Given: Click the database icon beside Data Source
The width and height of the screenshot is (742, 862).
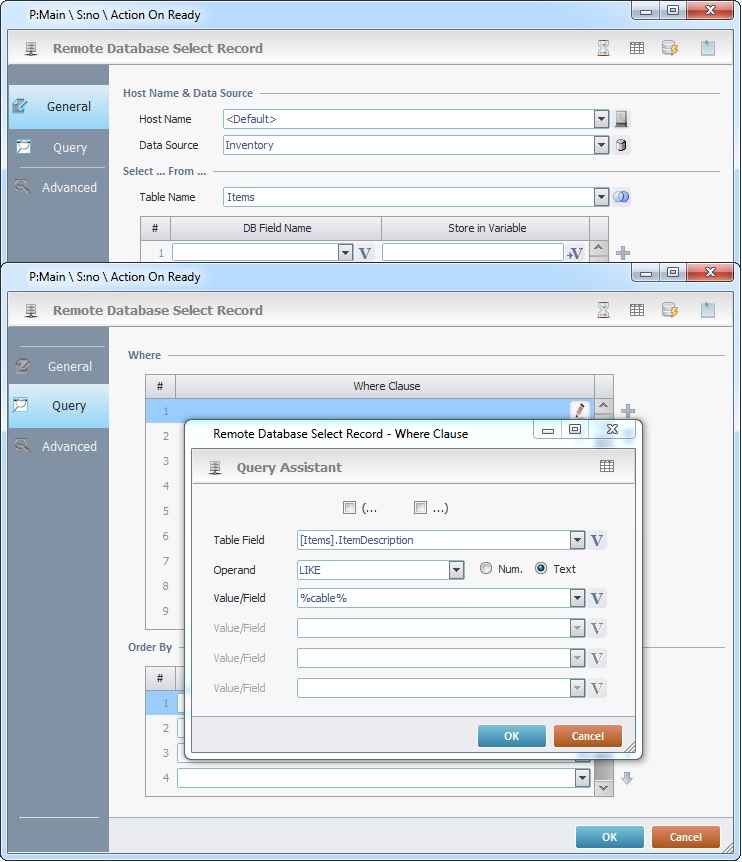Looking at the screenshot, I should (621, 145).
